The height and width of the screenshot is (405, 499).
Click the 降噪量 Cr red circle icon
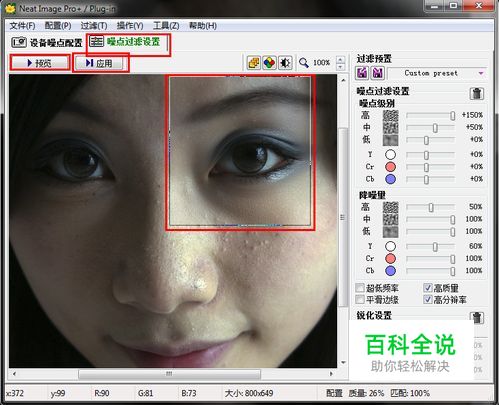click(390, 258)
